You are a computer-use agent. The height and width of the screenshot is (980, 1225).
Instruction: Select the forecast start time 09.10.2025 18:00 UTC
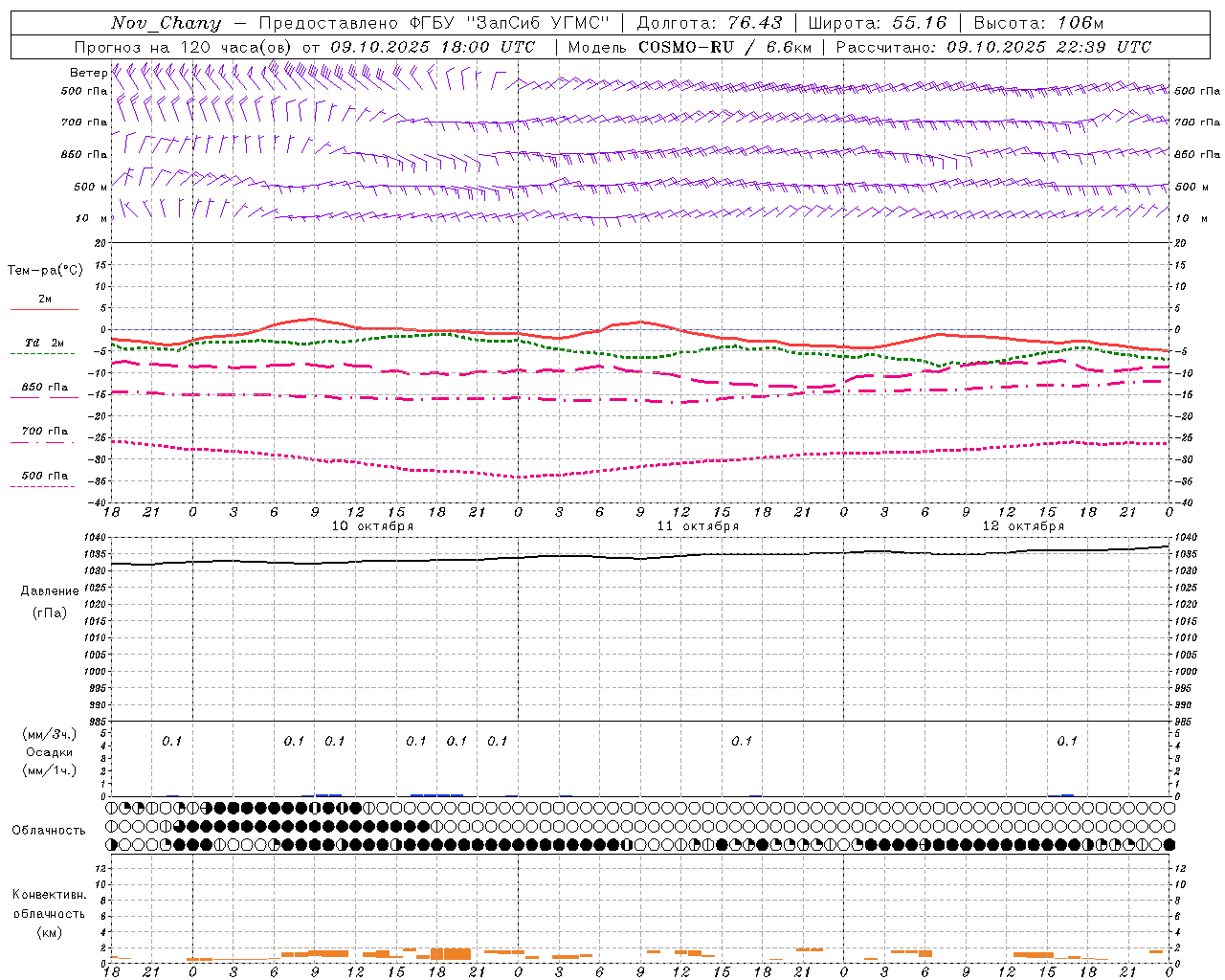[433, 47]
